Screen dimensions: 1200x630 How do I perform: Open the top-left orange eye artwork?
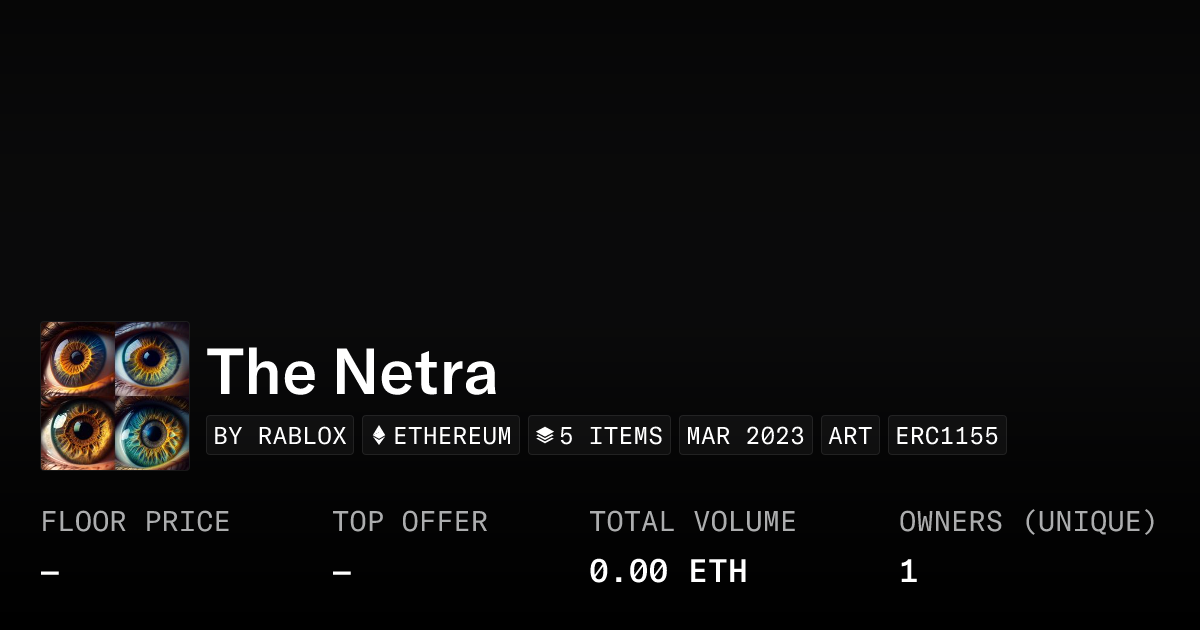78,358
